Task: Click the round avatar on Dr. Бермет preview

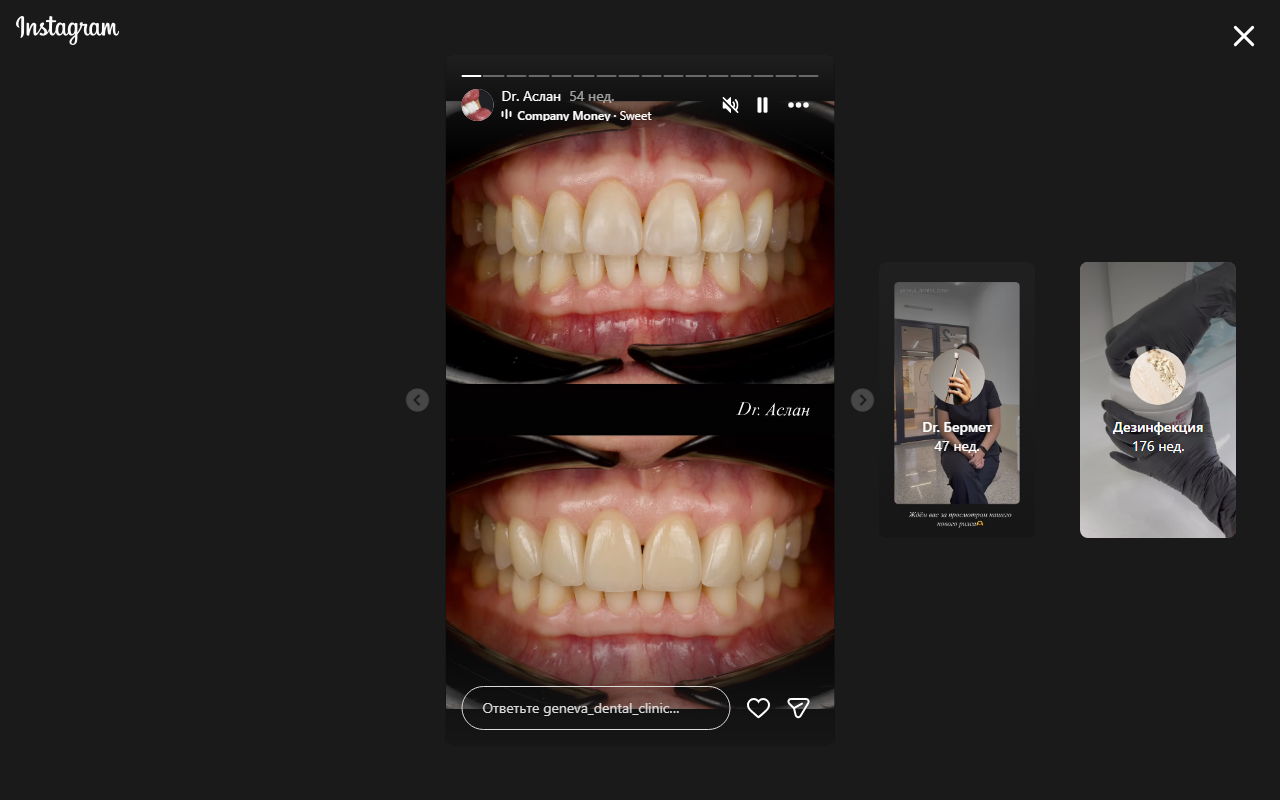Action: tap(957, 377)
